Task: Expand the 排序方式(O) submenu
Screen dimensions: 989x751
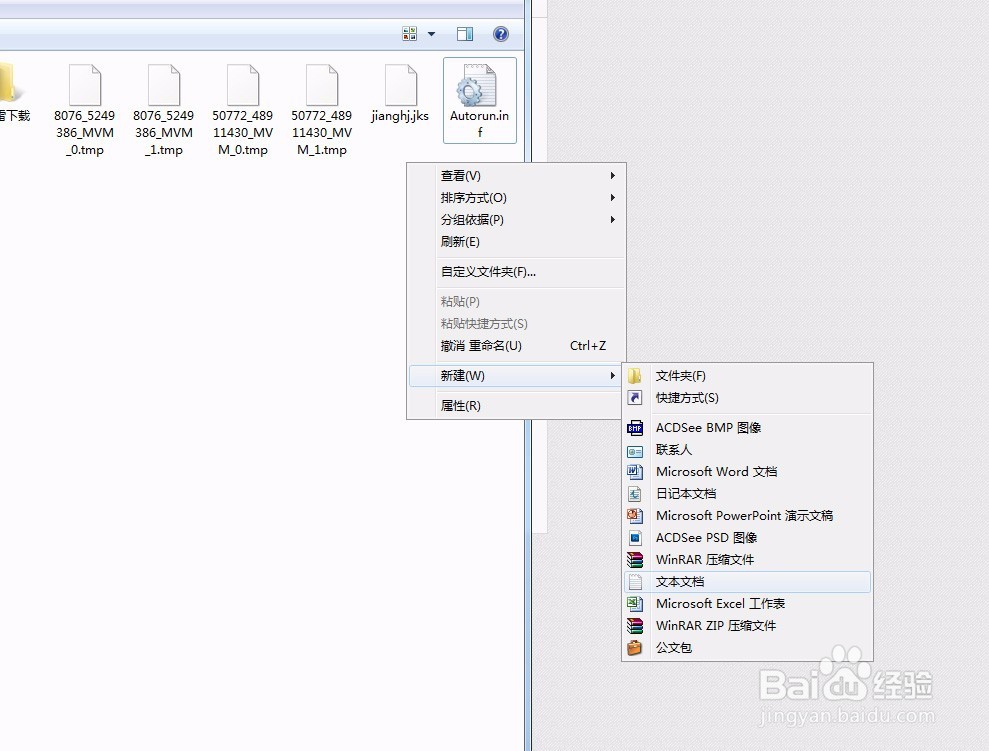Action: coord(516,197)
